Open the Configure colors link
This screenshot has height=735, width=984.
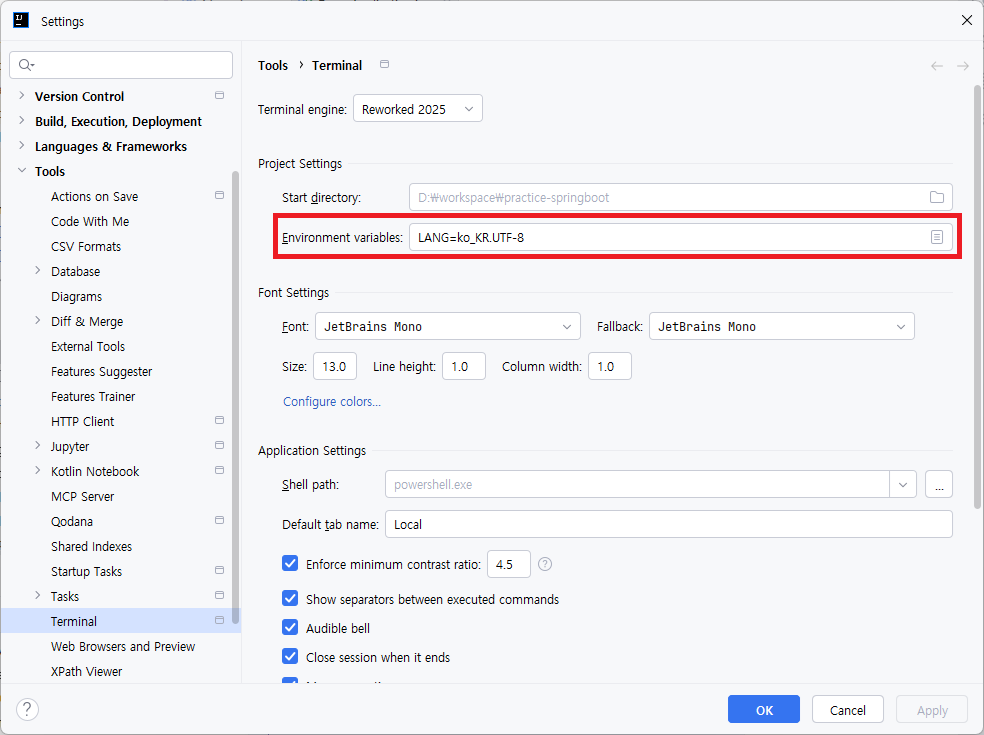coord(332,402)
